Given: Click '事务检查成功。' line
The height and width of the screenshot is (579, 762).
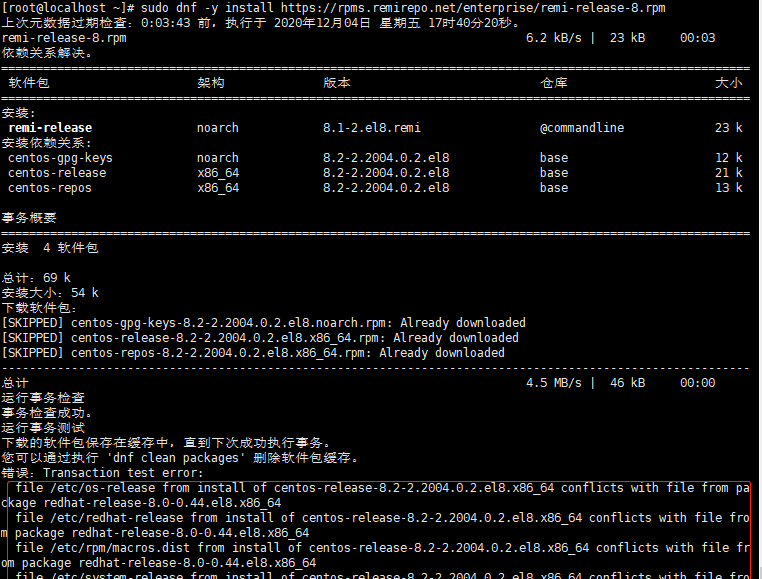Looking at the screenshot, I should pos(47,413).
